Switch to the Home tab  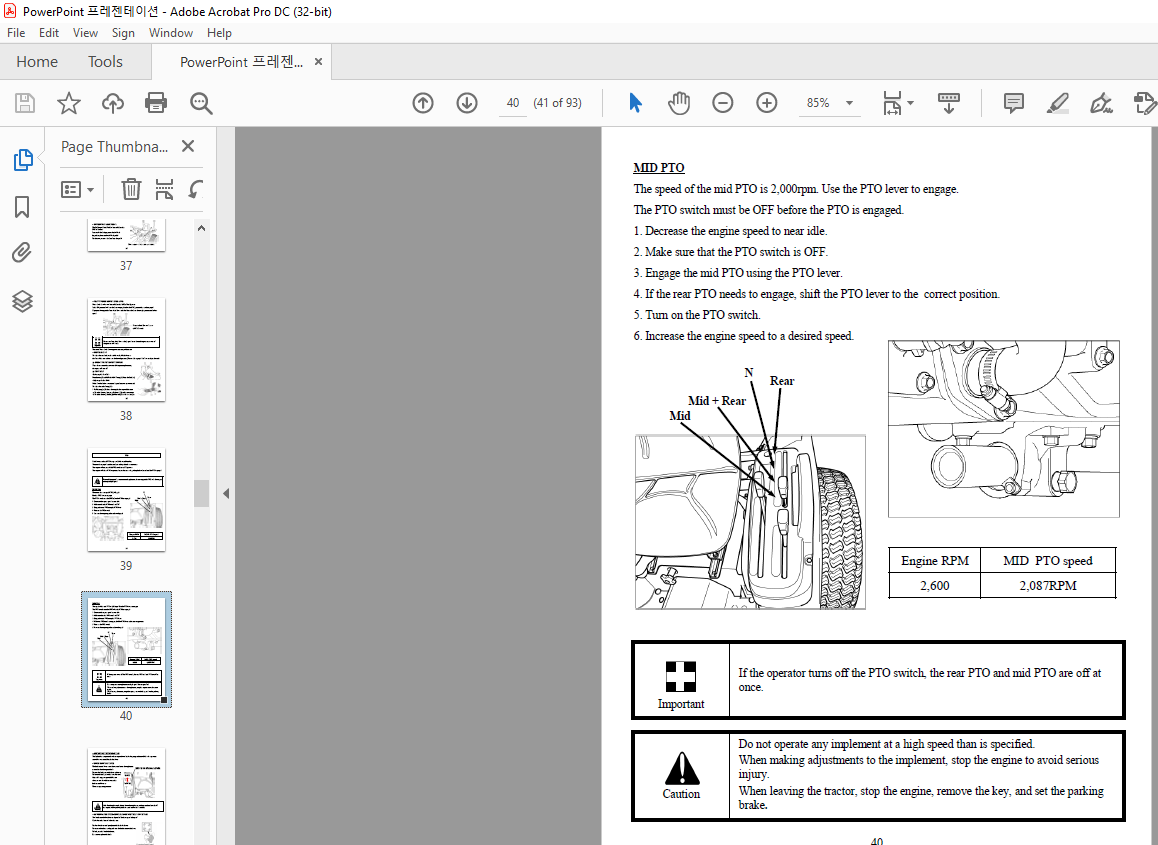tap(37, 61)
